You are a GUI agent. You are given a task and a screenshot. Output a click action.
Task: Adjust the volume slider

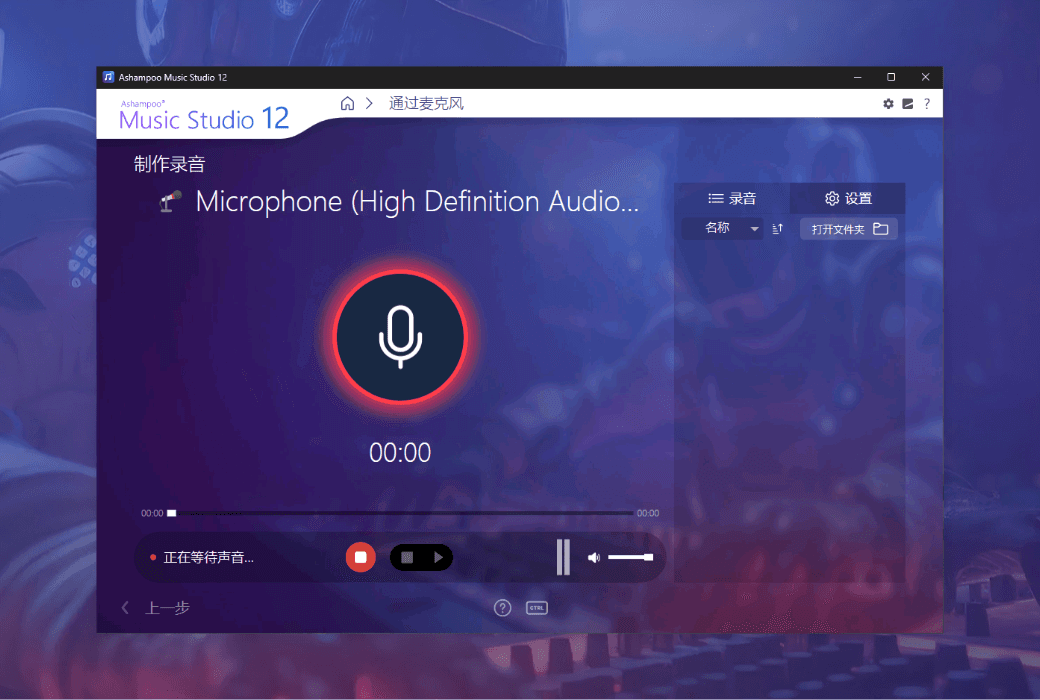pos(630,557)
